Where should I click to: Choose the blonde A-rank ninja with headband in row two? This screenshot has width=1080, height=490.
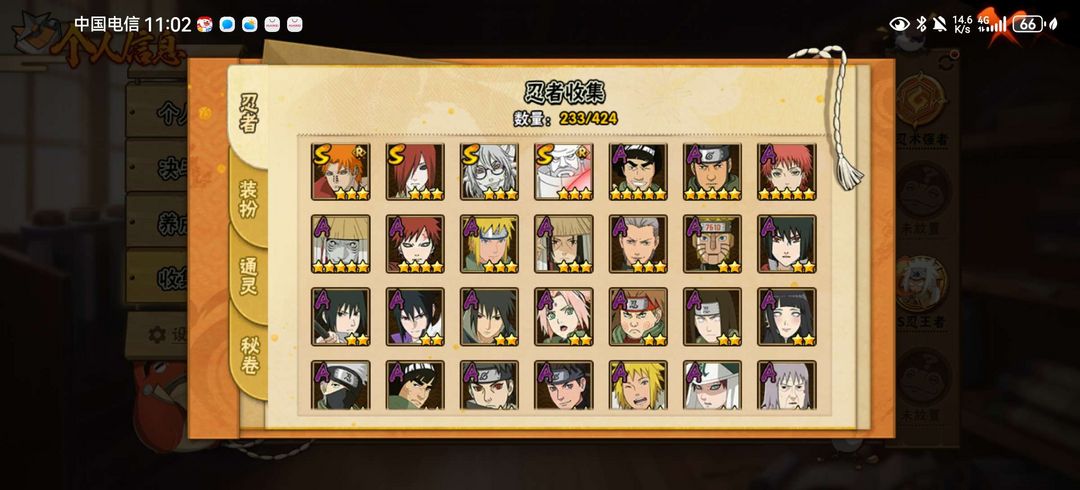tap(489, 244)
